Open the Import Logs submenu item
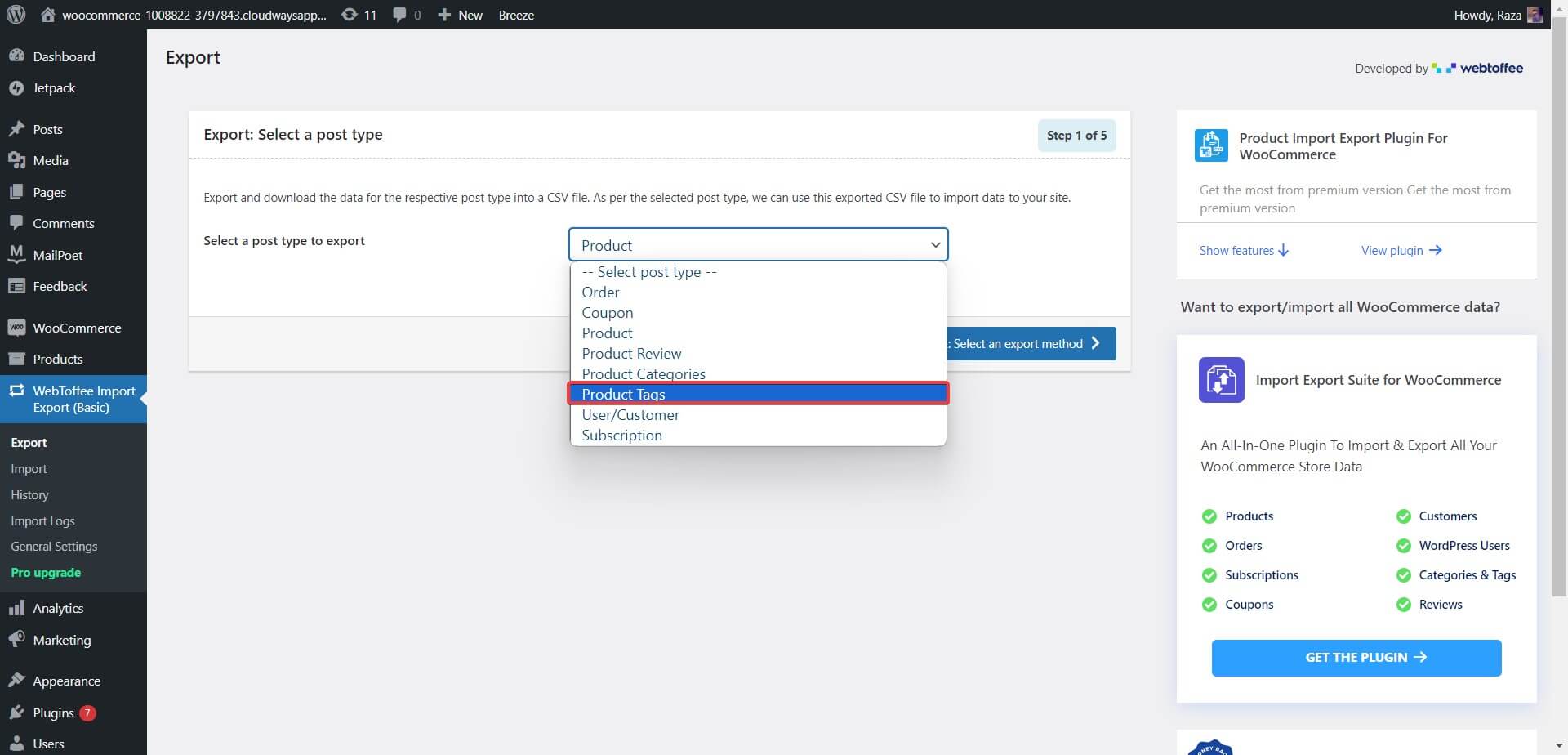Image resolution: width=1568 pixels, height=755 pixels. coord(42,520)
